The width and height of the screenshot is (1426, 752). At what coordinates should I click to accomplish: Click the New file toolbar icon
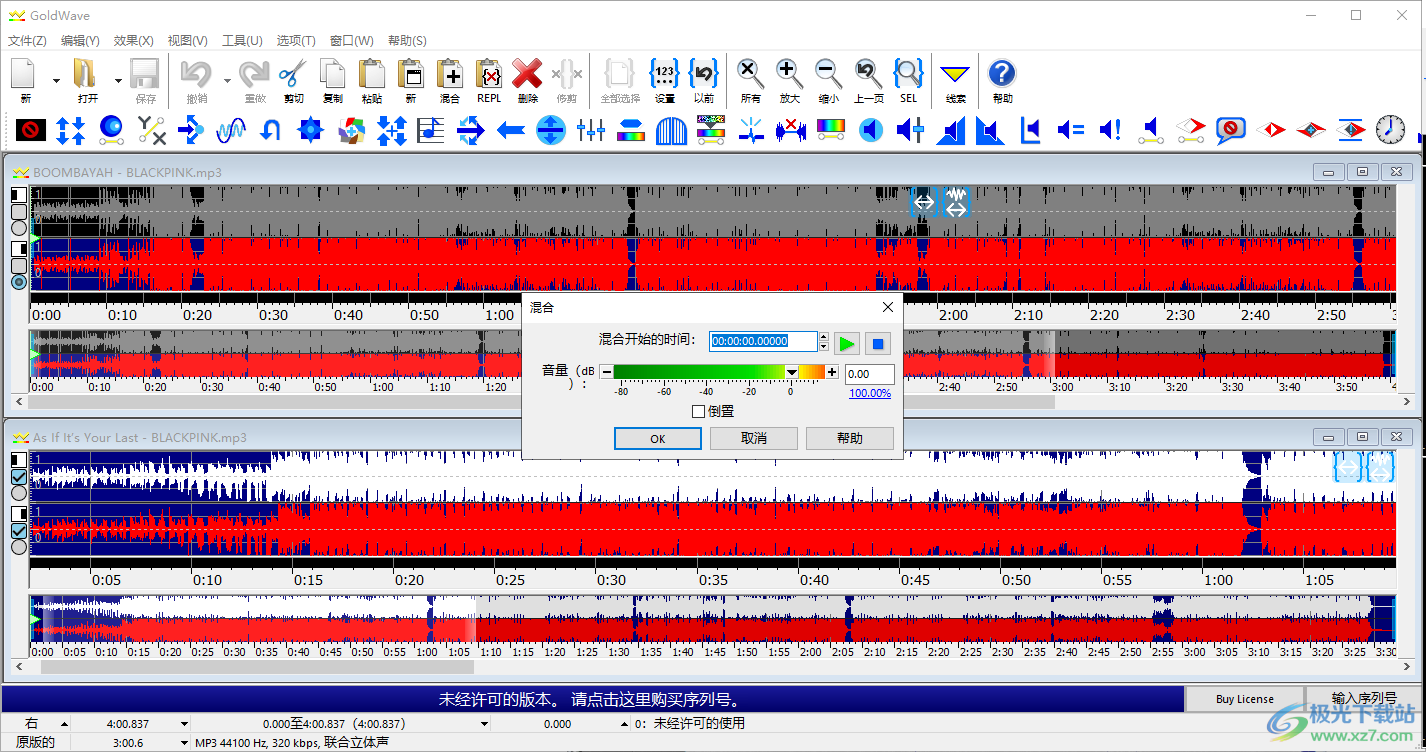point(25,74)
